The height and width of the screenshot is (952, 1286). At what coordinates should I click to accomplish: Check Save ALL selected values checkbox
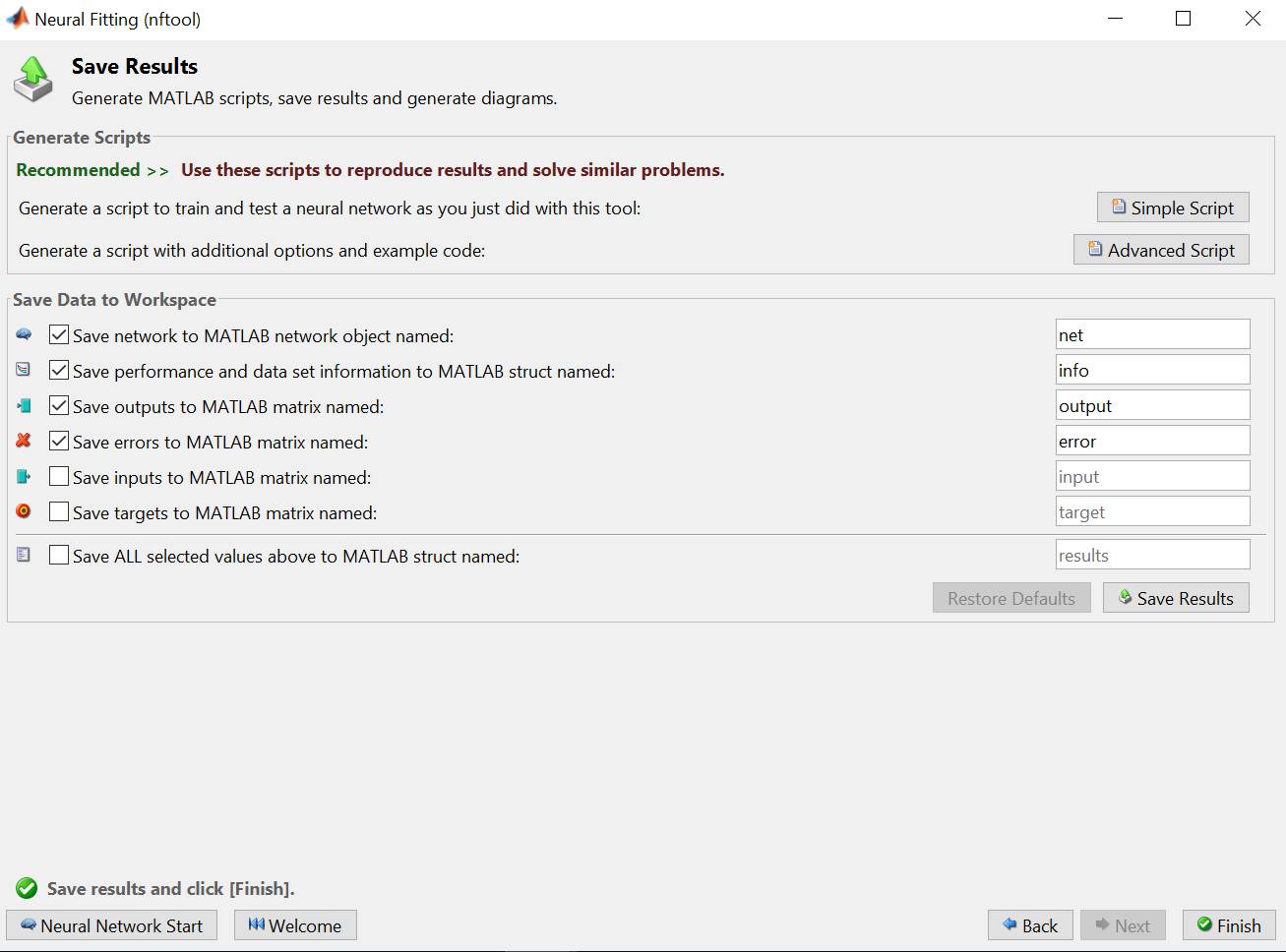pos(59,556)
